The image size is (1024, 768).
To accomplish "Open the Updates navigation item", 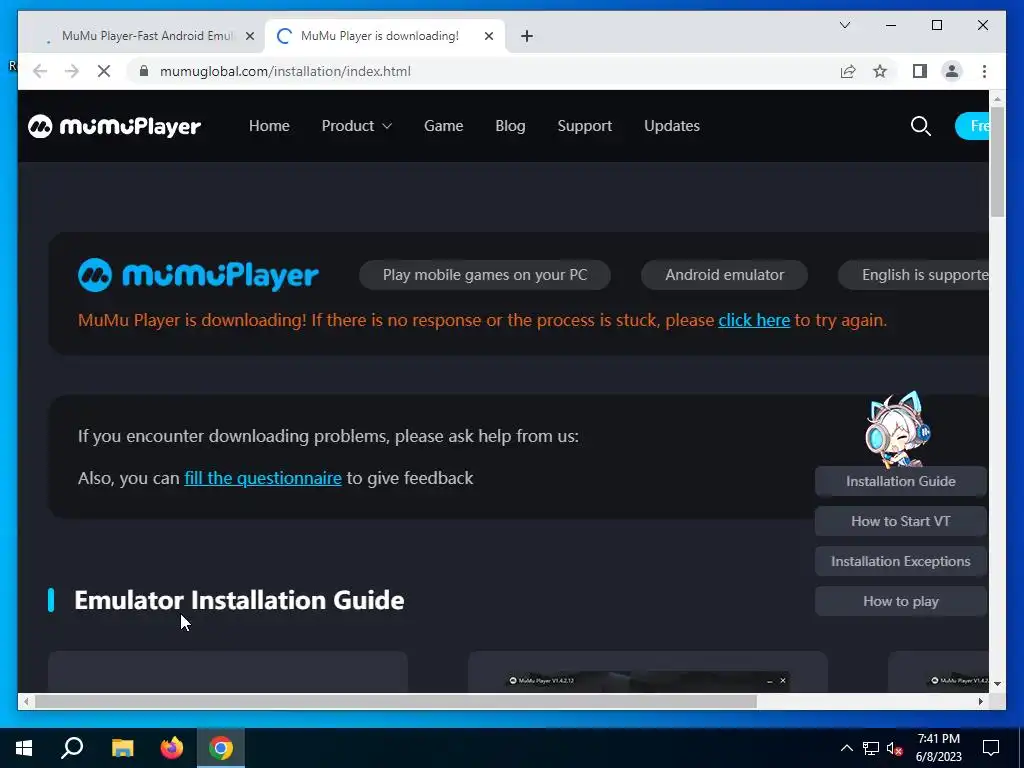I will tap(672, 126).
